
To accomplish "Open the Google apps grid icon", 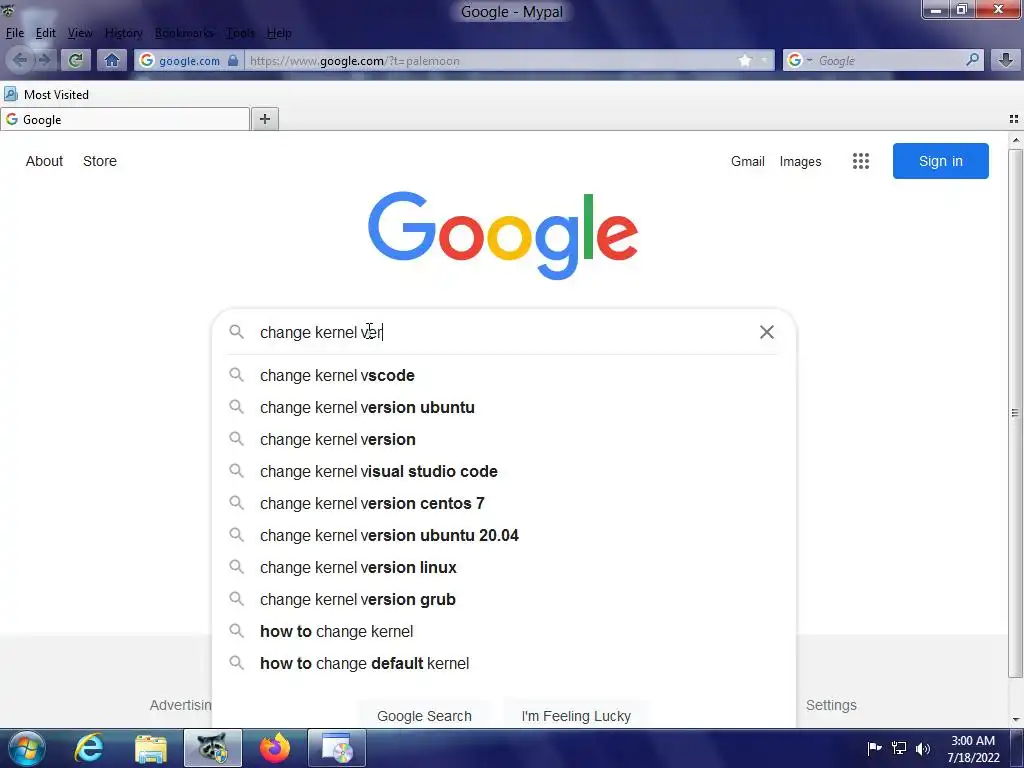I will pyautogui.click(x=861, y=161).
